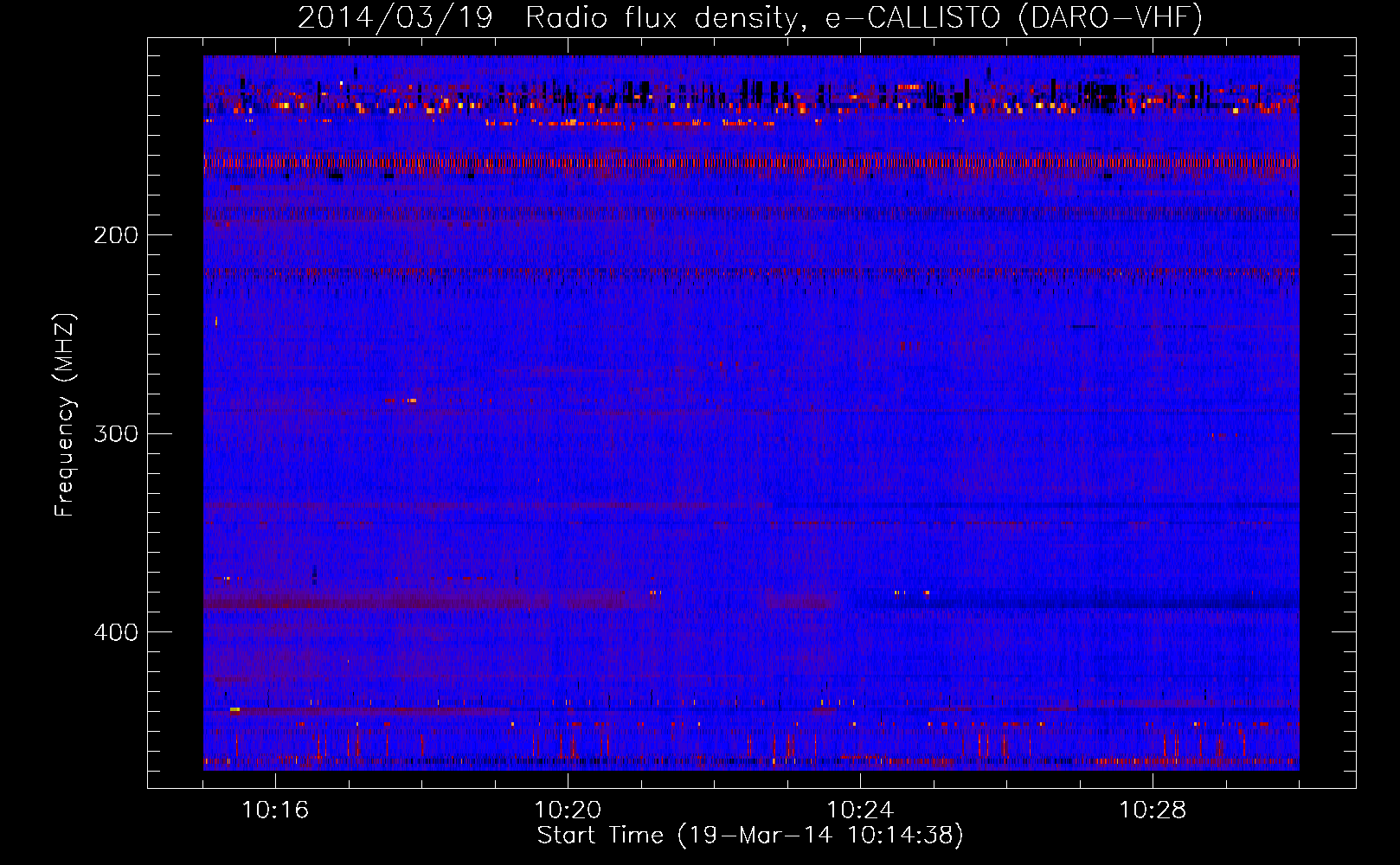Click the "200" frequency tick label

(x=116, y=235)
